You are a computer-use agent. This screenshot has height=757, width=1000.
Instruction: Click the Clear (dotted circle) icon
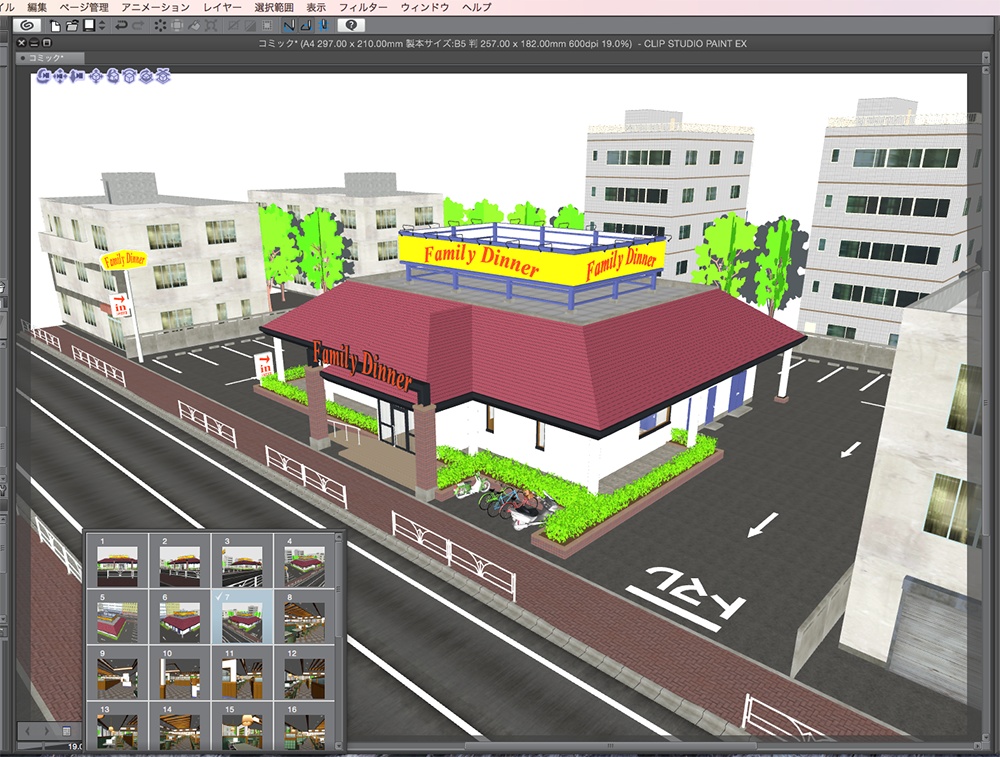pos(160,26)
